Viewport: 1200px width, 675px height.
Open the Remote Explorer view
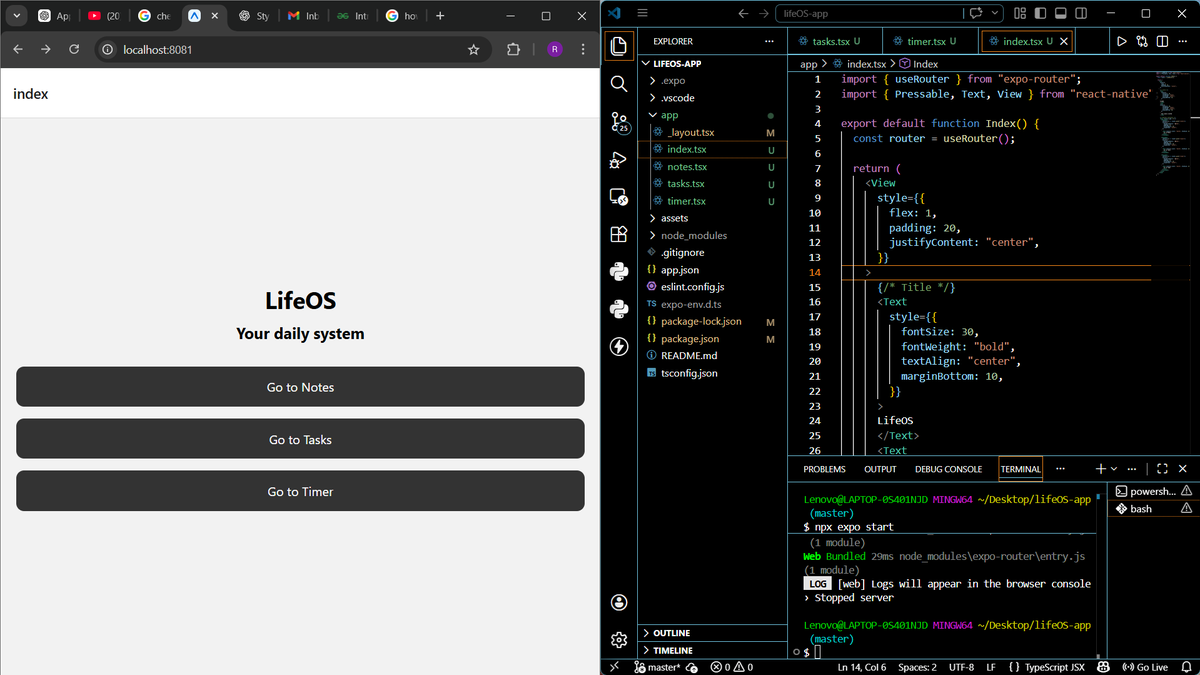tap(619, 197)
